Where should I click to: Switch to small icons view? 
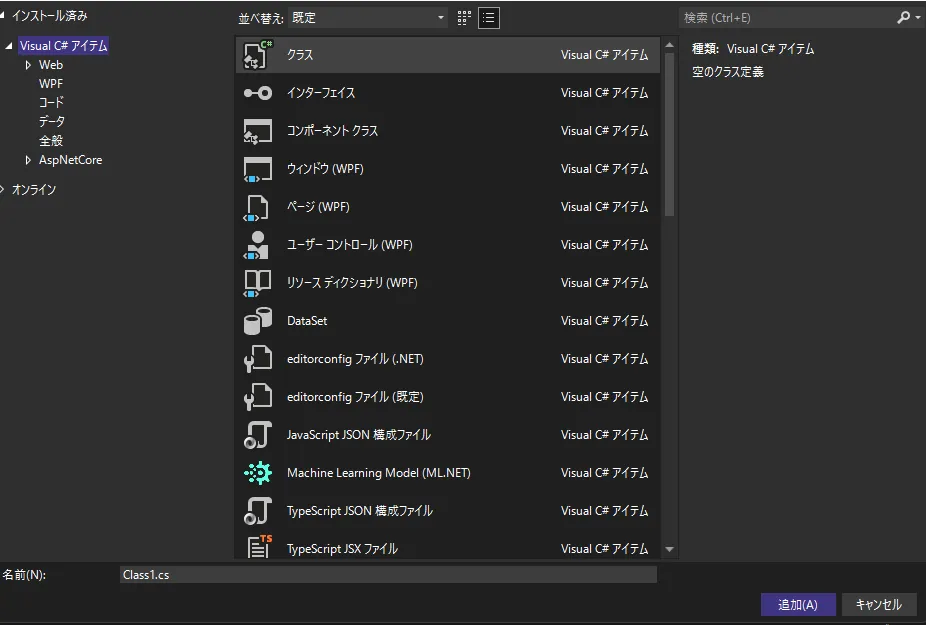[464, 18]
